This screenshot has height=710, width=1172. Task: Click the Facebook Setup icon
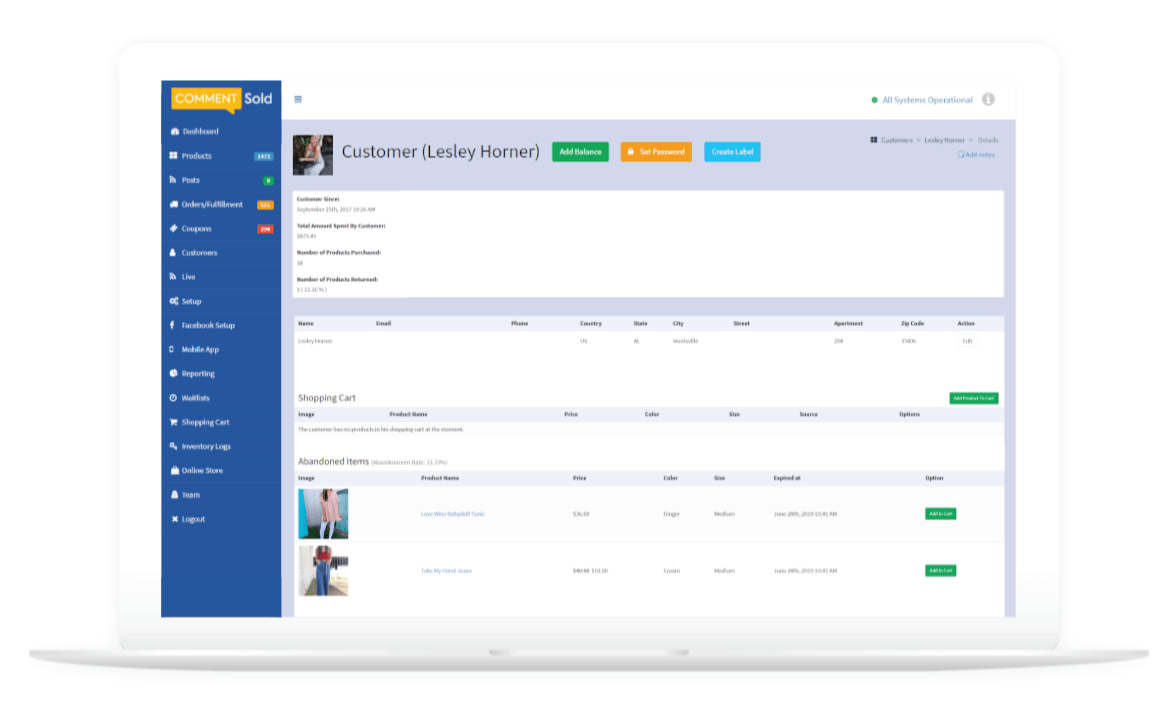point(172,325)
